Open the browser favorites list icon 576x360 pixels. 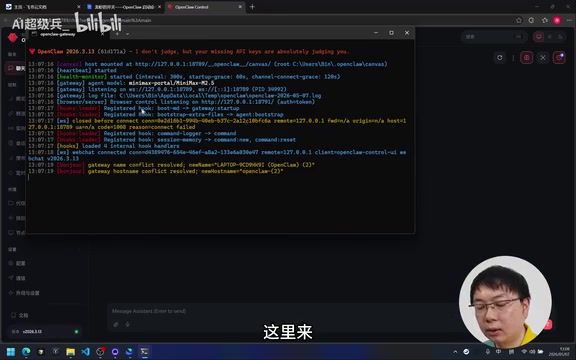point(544,20)
